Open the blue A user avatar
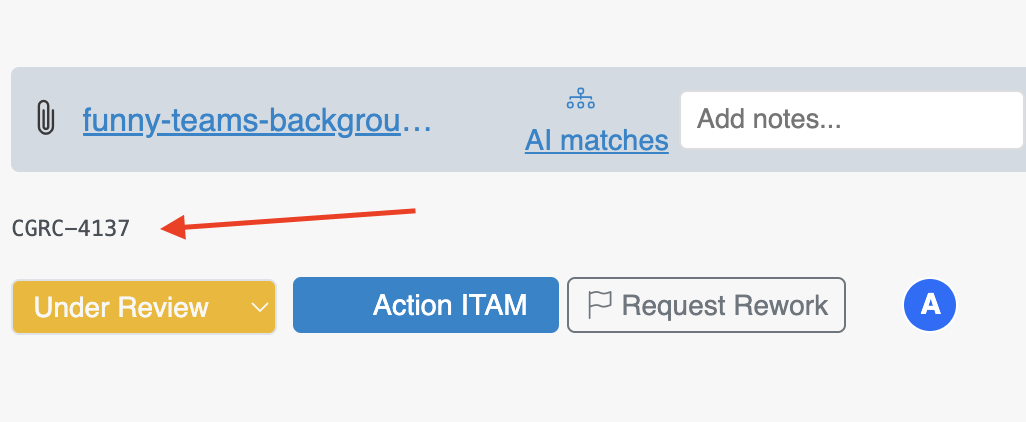Screen dimensions: 1026x422 click(930, 305)
